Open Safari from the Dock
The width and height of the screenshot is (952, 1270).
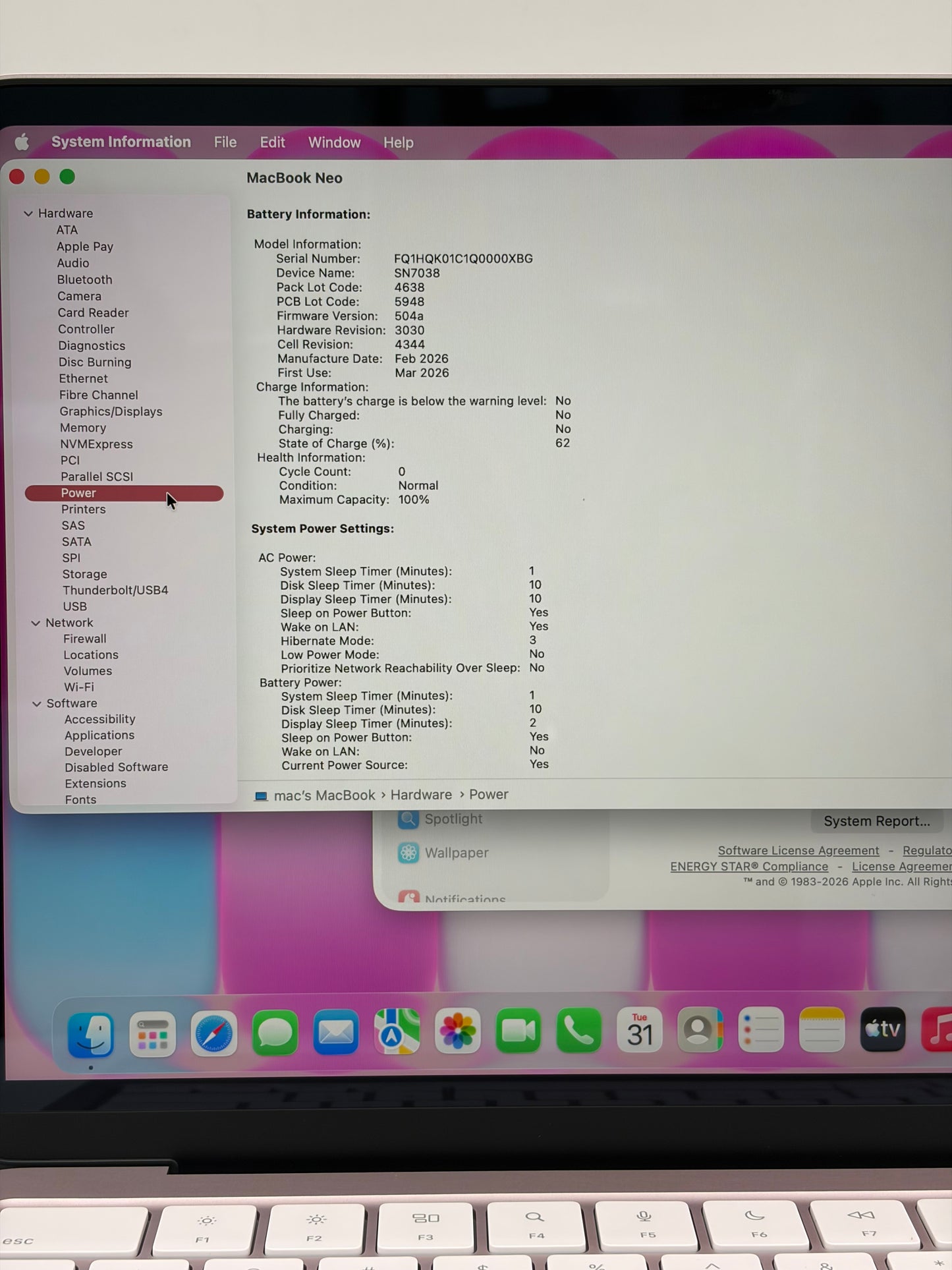coord(213,1033)
